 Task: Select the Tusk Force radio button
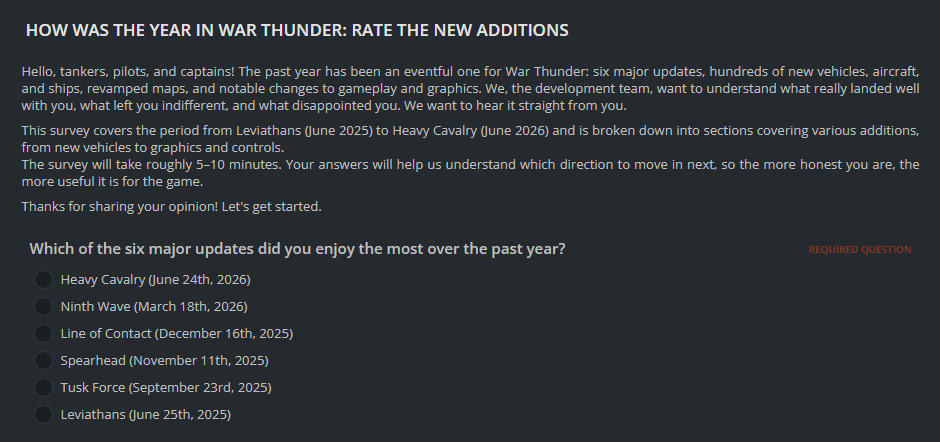(x=43, y=387)
